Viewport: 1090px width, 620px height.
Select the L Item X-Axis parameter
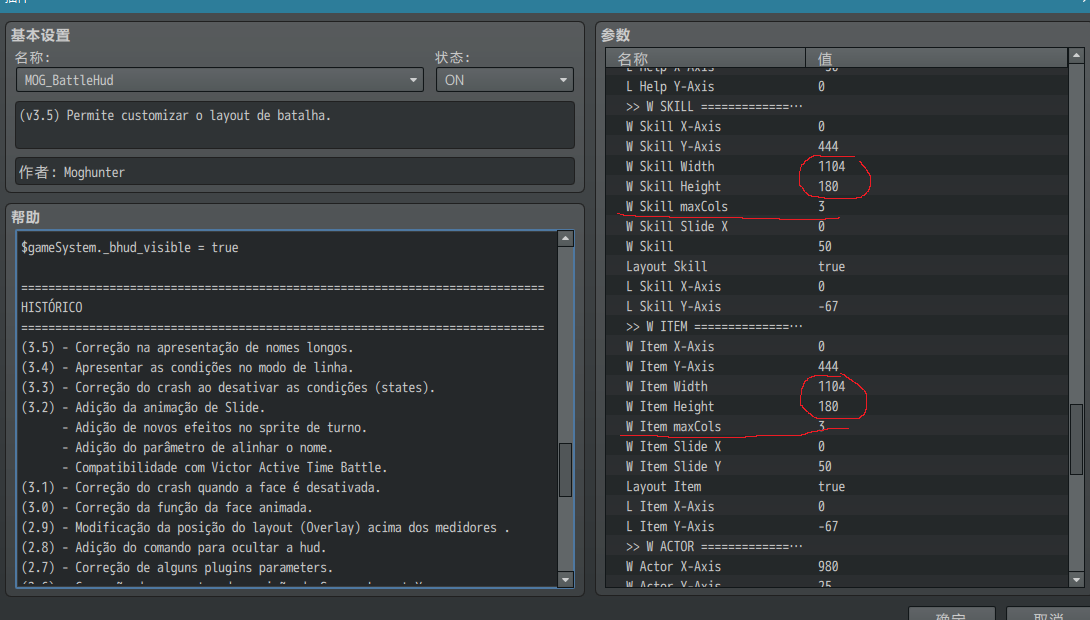tap(837, 507)
